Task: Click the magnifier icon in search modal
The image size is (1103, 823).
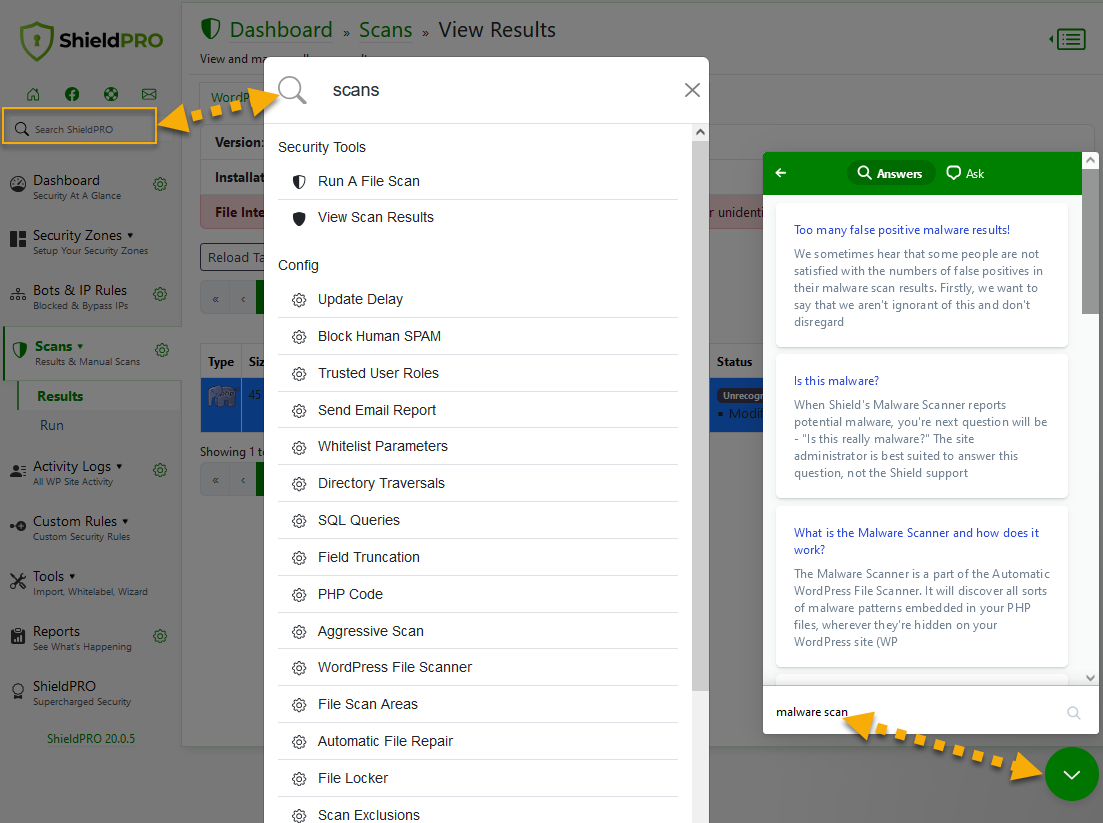Action: pos(292,90)
